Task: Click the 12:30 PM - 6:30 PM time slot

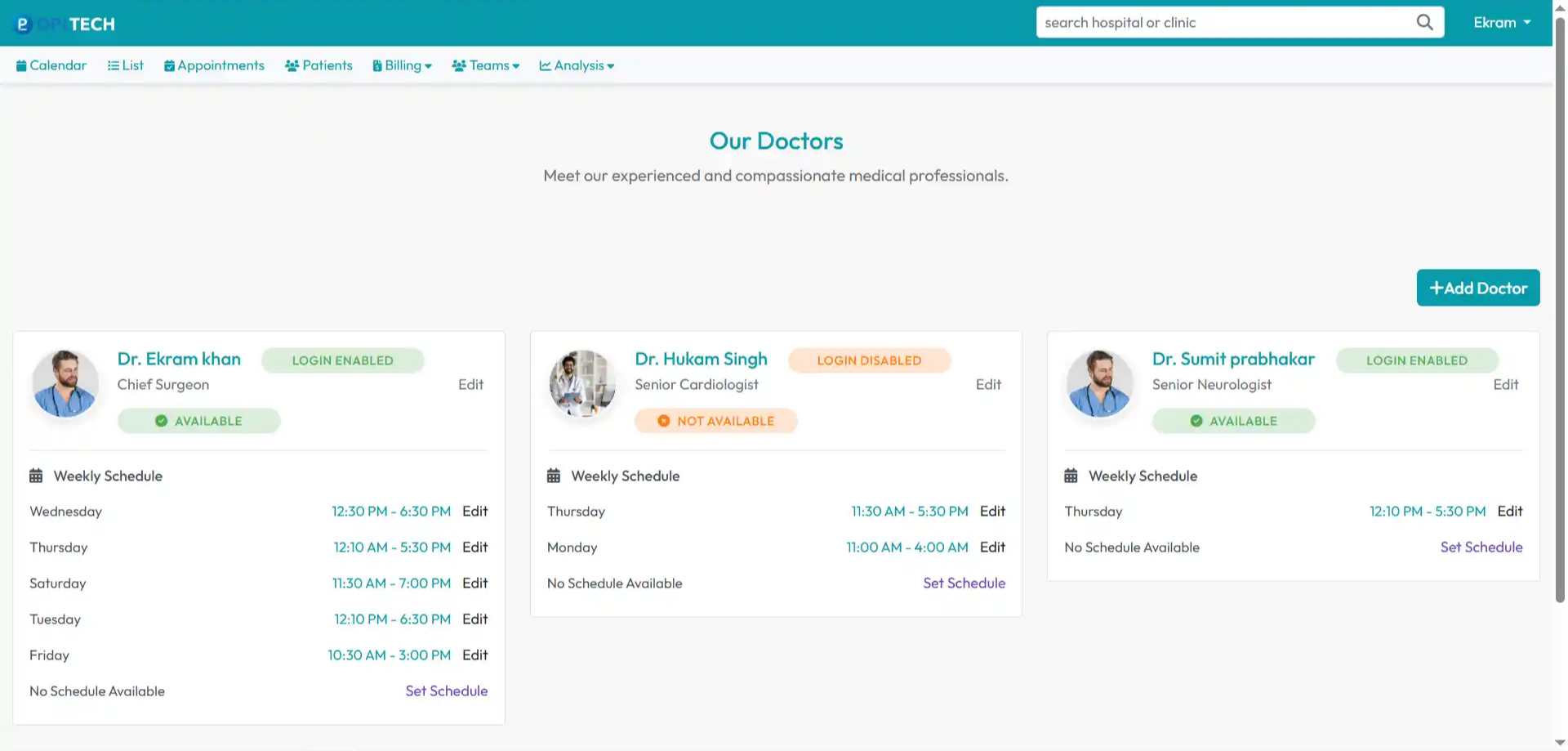Action: point(391,511)
